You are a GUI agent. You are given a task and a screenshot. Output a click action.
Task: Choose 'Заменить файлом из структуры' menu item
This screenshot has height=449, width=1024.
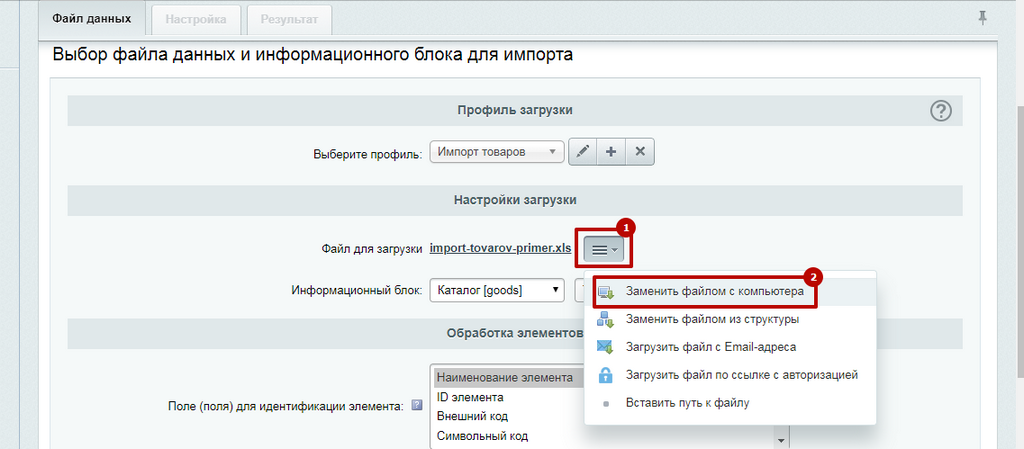point(730,320)
